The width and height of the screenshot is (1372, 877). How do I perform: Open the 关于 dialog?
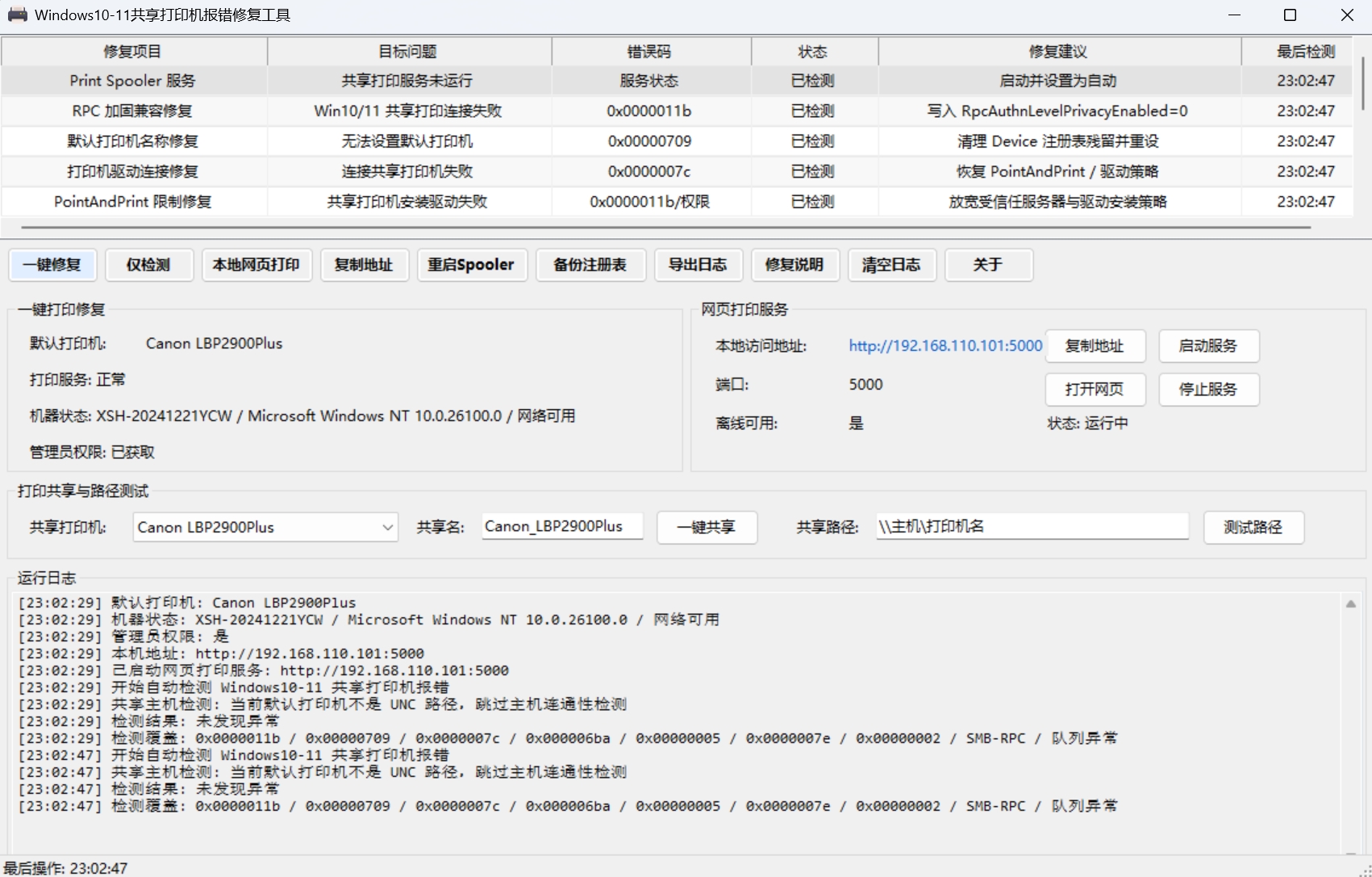989,265
